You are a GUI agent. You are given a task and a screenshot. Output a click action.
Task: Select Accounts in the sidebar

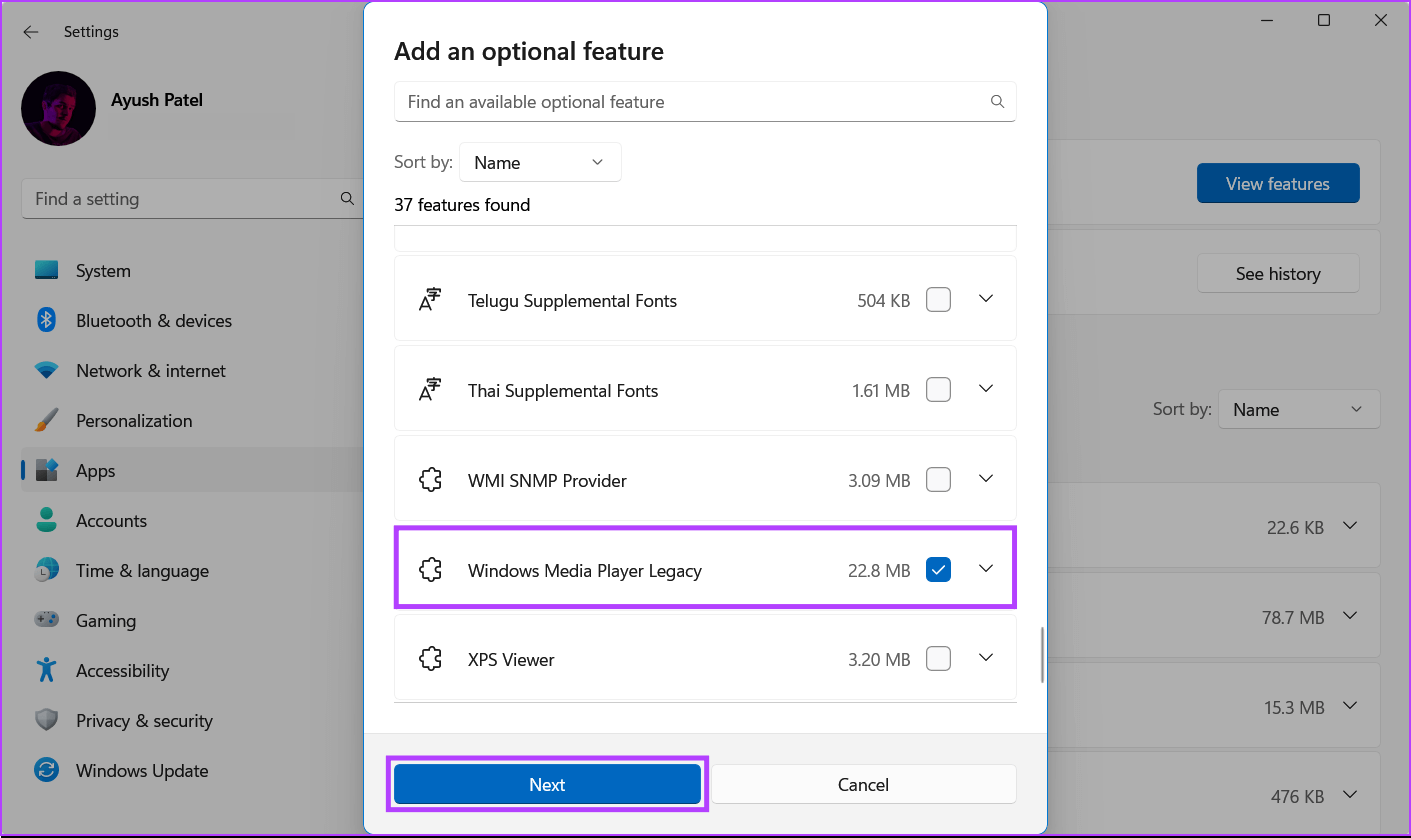pos(192,521)
